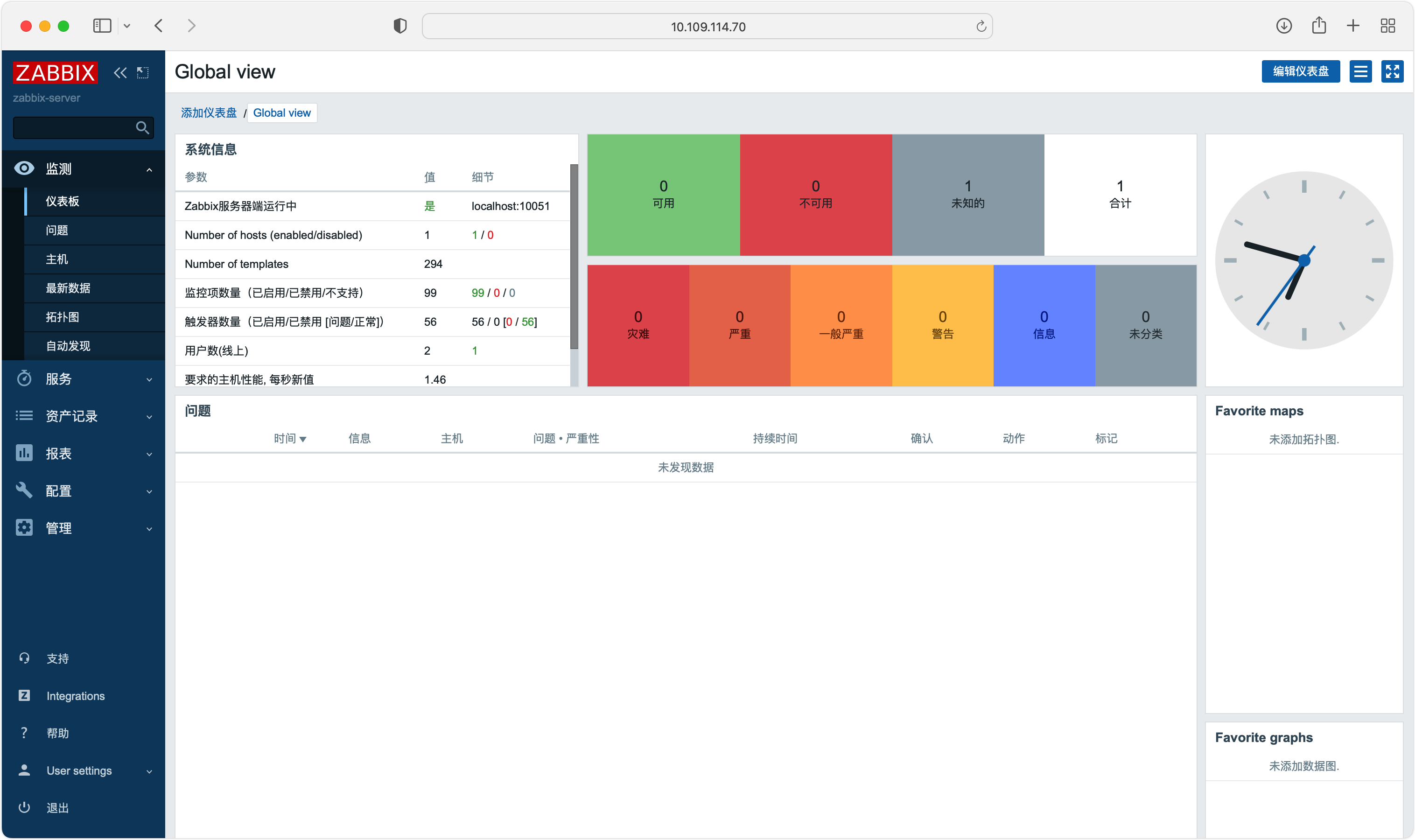Open 仪表板 in the monitoring submenu
This screenshot has height=840, width=1415.
coord(95,201)
